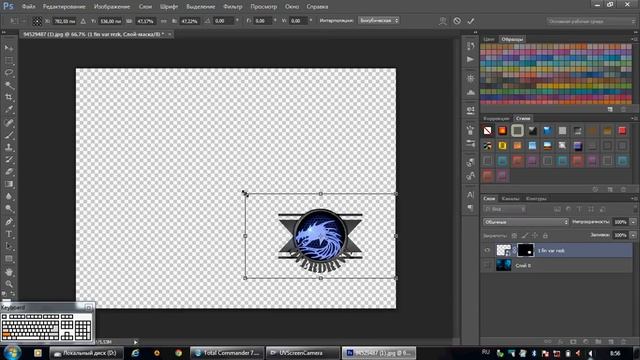Select the Brush tool
Screen dimensions: 640x360
point(9,135)
